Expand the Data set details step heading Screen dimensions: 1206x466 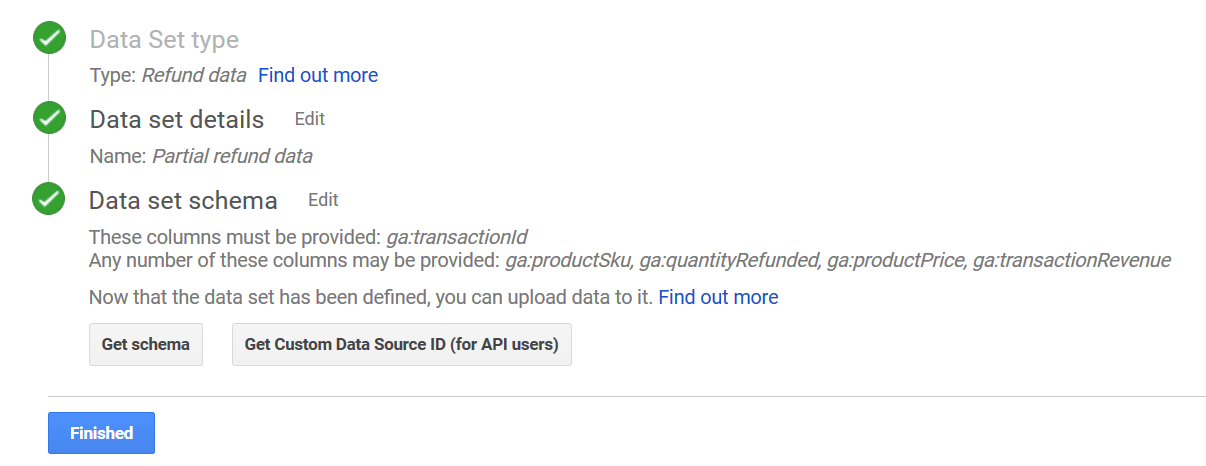(177, 120)
